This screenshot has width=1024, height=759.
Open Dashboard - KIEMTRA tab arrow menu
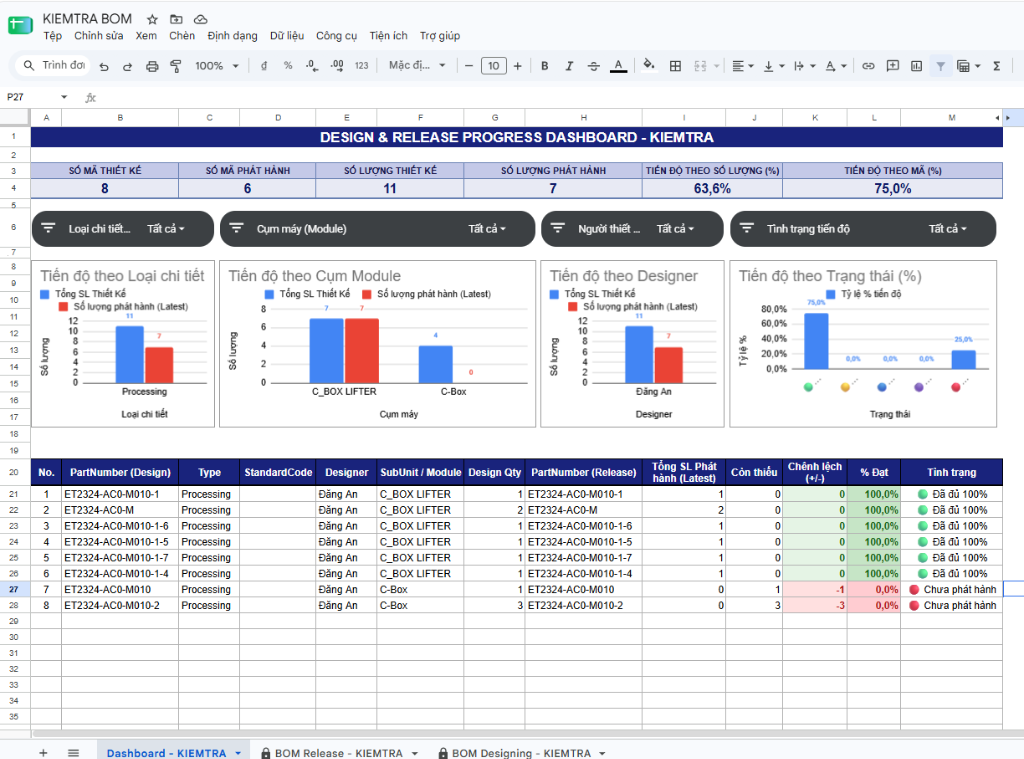click(x=238, y=753)
